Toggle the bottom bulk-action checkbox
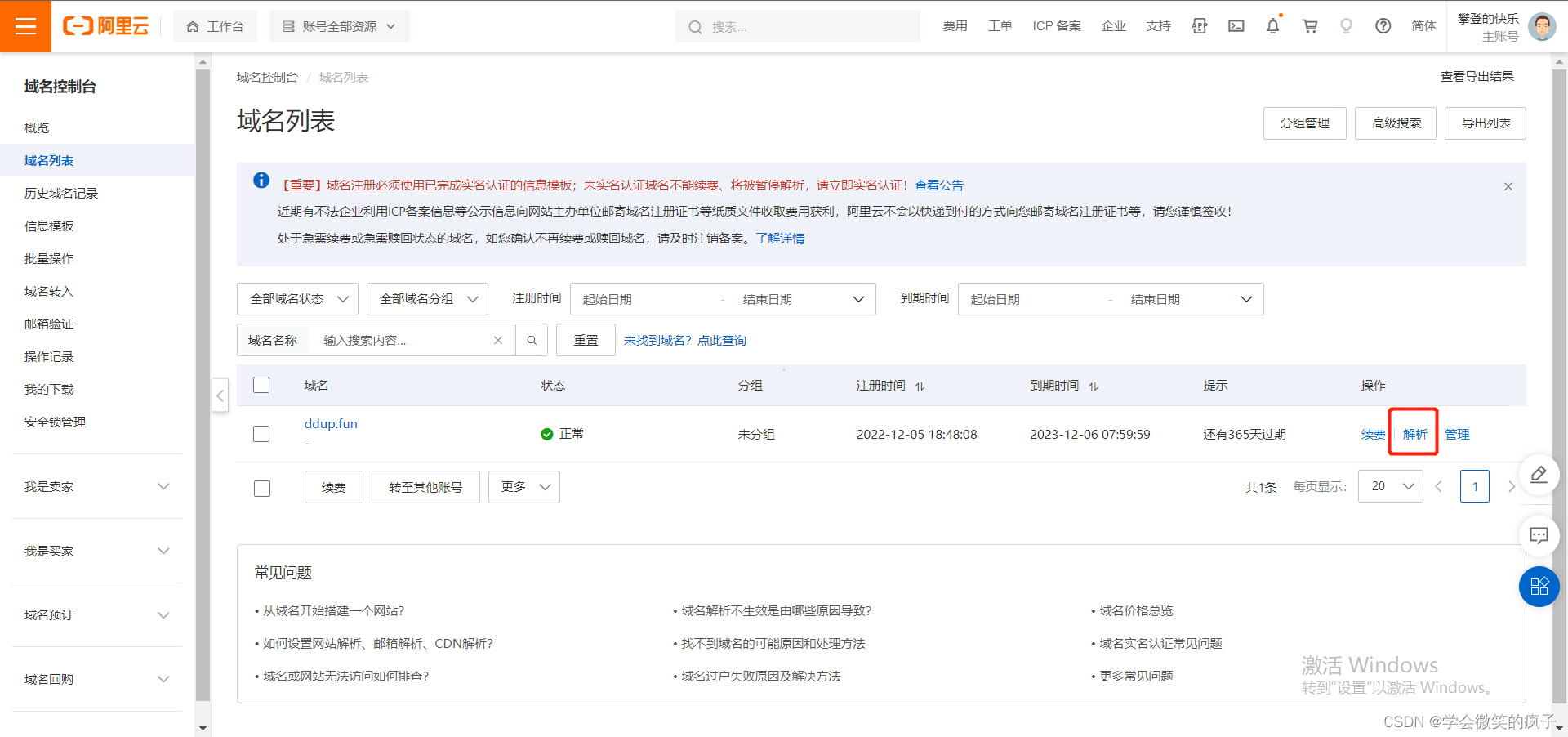1568x737 pixels. tap(262, 489)
